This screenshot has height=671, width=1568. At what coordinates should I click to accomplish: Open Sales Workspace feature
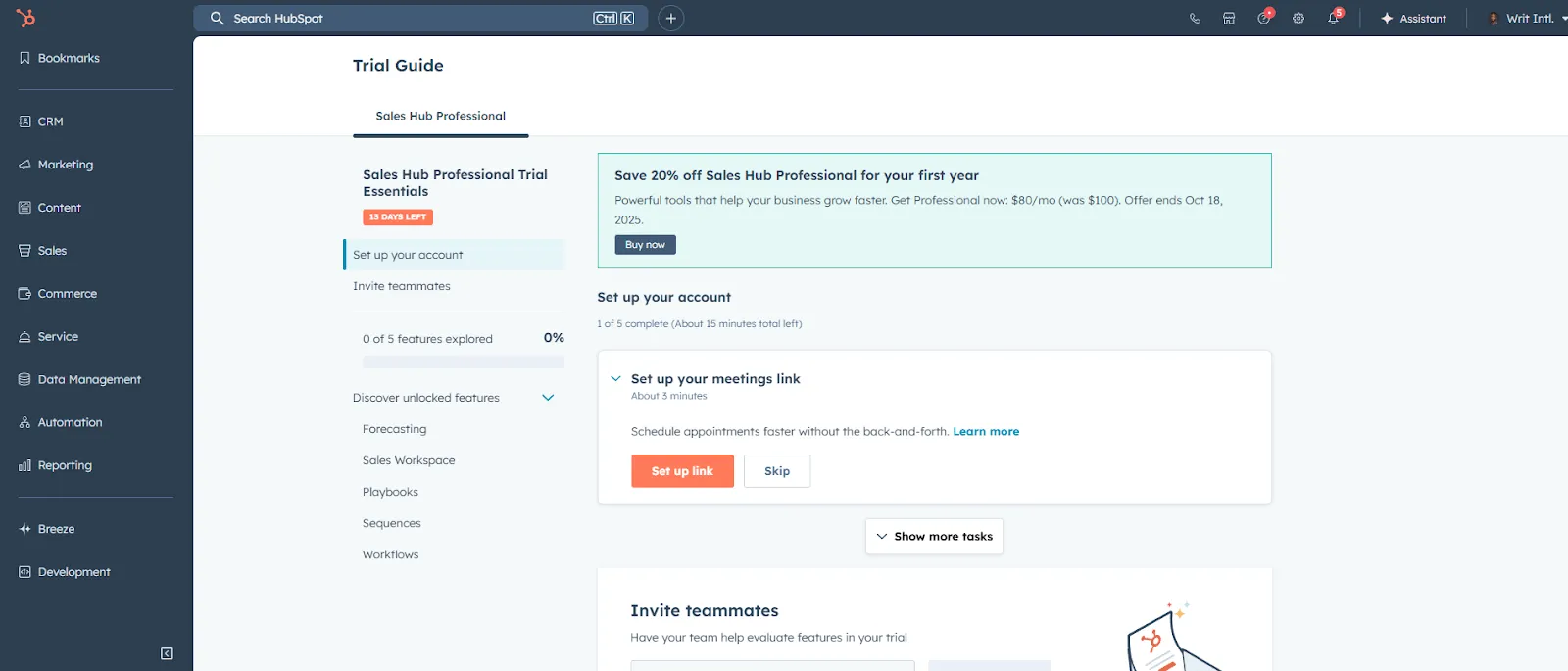[x=409, y=460]
